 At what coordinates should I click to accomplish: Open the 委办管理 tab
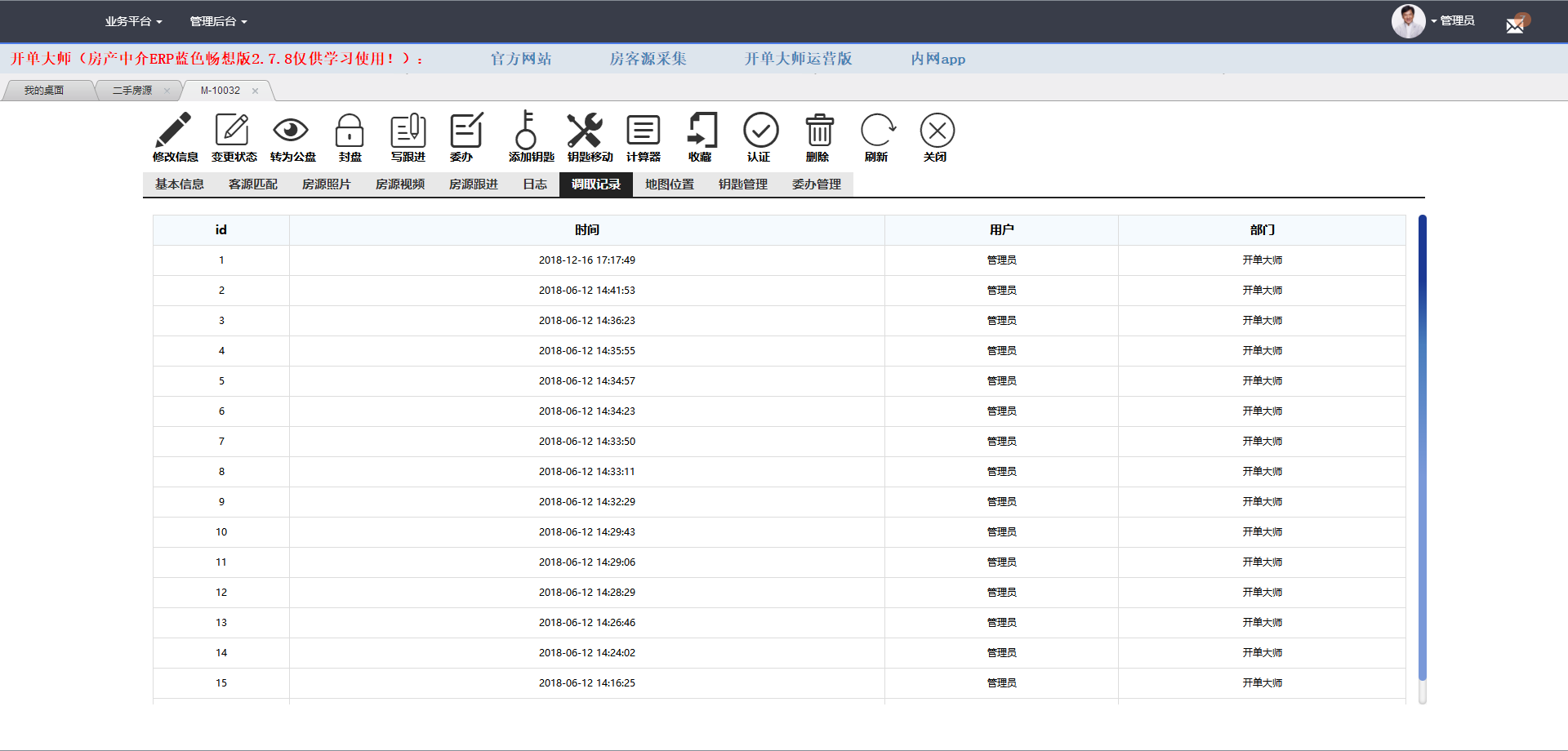(x=817, y=184)
